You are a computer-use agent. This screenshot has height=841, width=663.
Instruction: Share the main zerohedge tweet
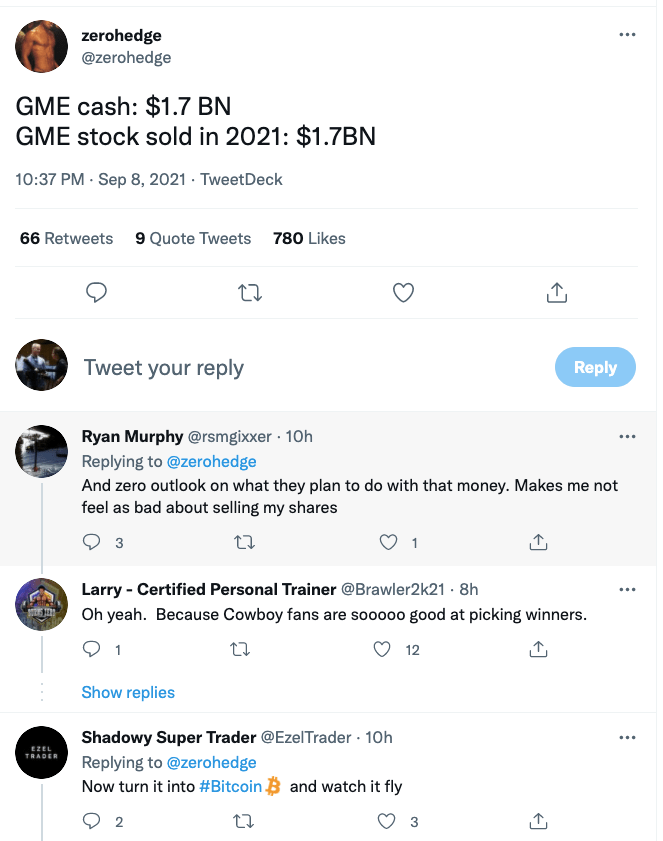557,293
